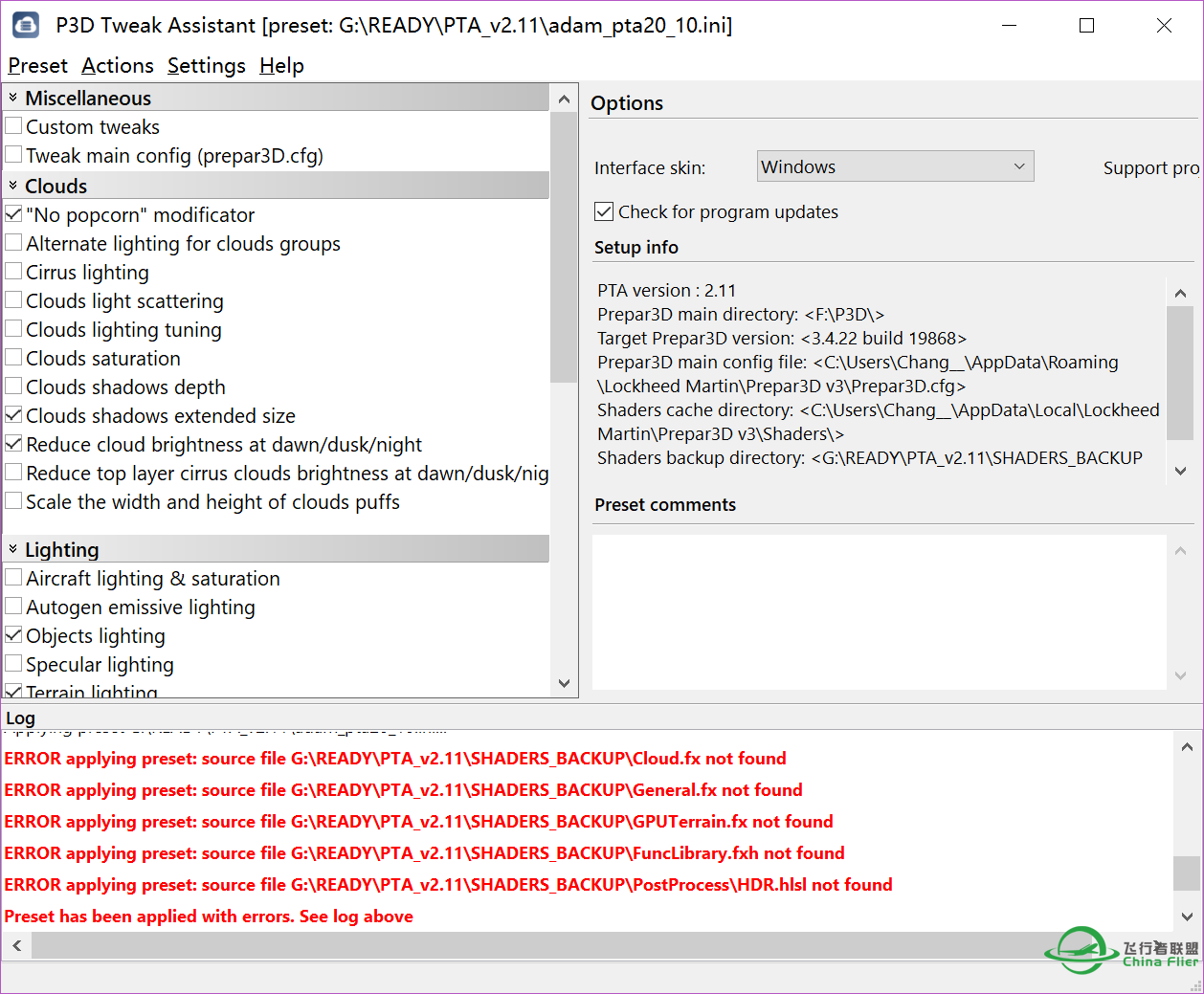Open the Help menu
Screen dimensions: 1204x994
(x=281, y=65)
